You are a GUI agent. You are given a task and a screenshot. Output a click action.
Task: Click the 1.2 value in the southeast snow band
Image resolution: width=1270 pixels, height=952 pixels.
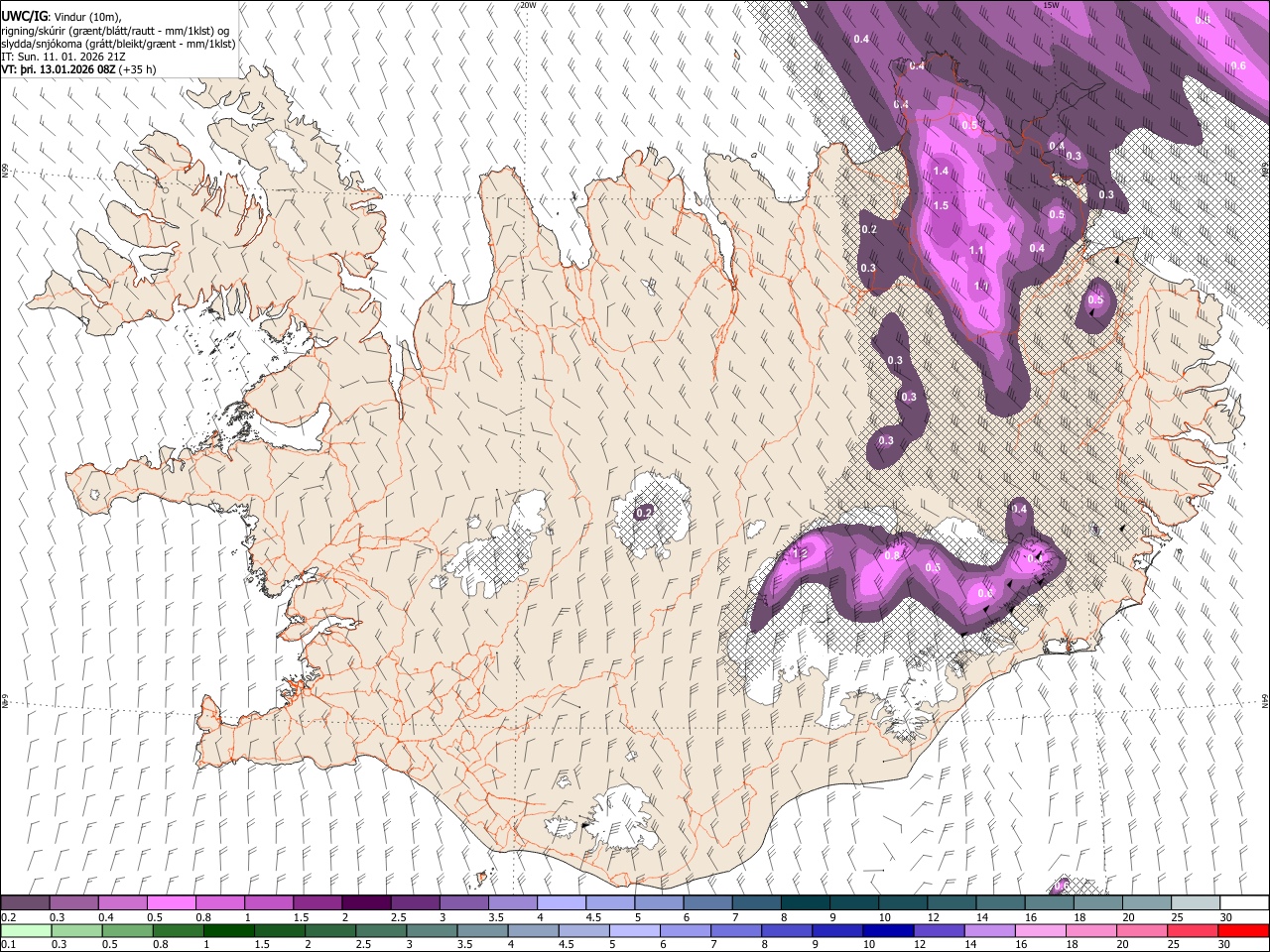click(x=802, y=553)
